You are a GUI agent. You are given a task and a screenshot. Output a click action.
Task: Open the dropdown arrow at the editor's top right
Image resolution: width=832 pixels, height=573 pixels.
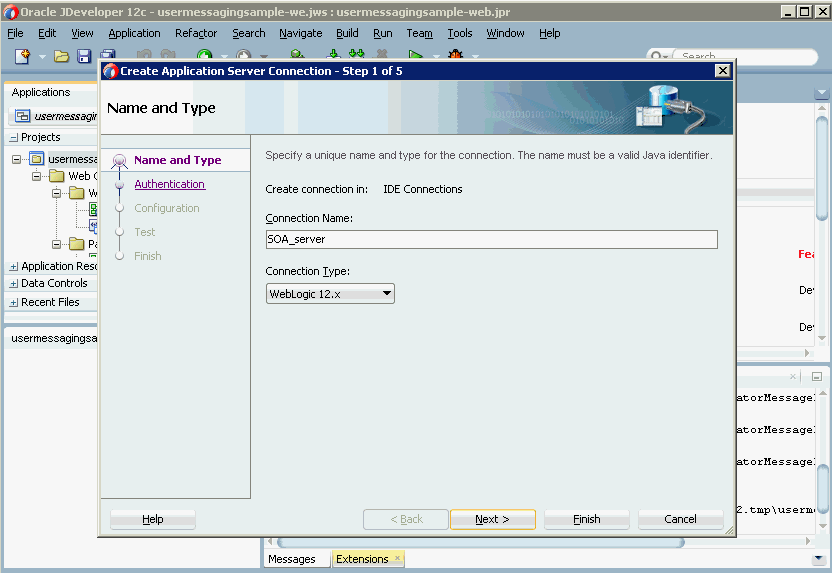(x=821, y=93)
